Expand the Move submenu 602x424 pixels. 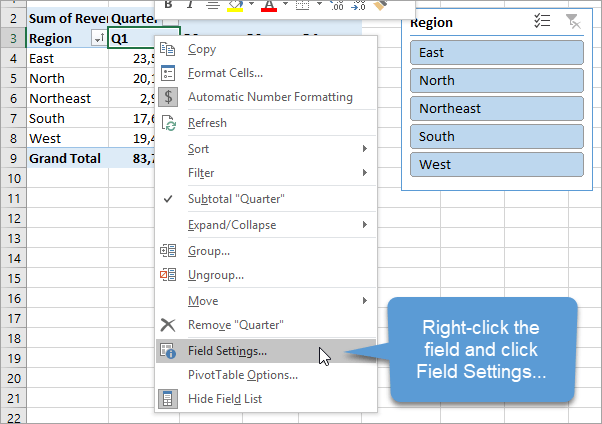pyautogui.click(x=365, y=300)
